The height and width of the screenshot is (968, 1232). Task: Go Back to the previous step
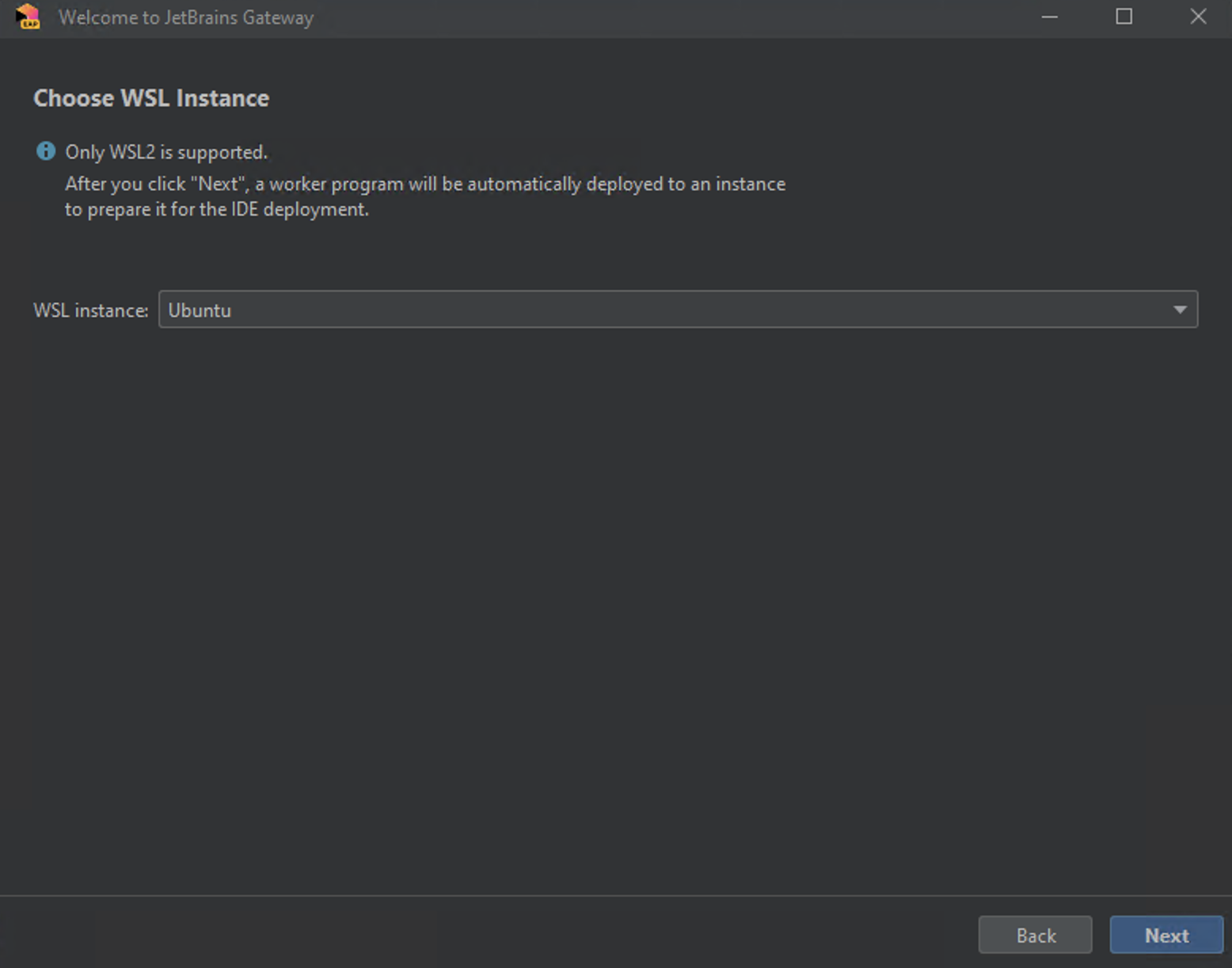[x=1035, y=935]
